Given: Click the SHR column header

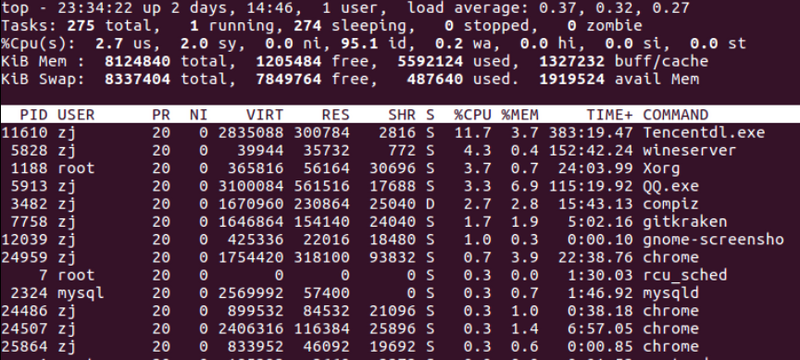Looking at the screenshot, I should tap(402, 115).
